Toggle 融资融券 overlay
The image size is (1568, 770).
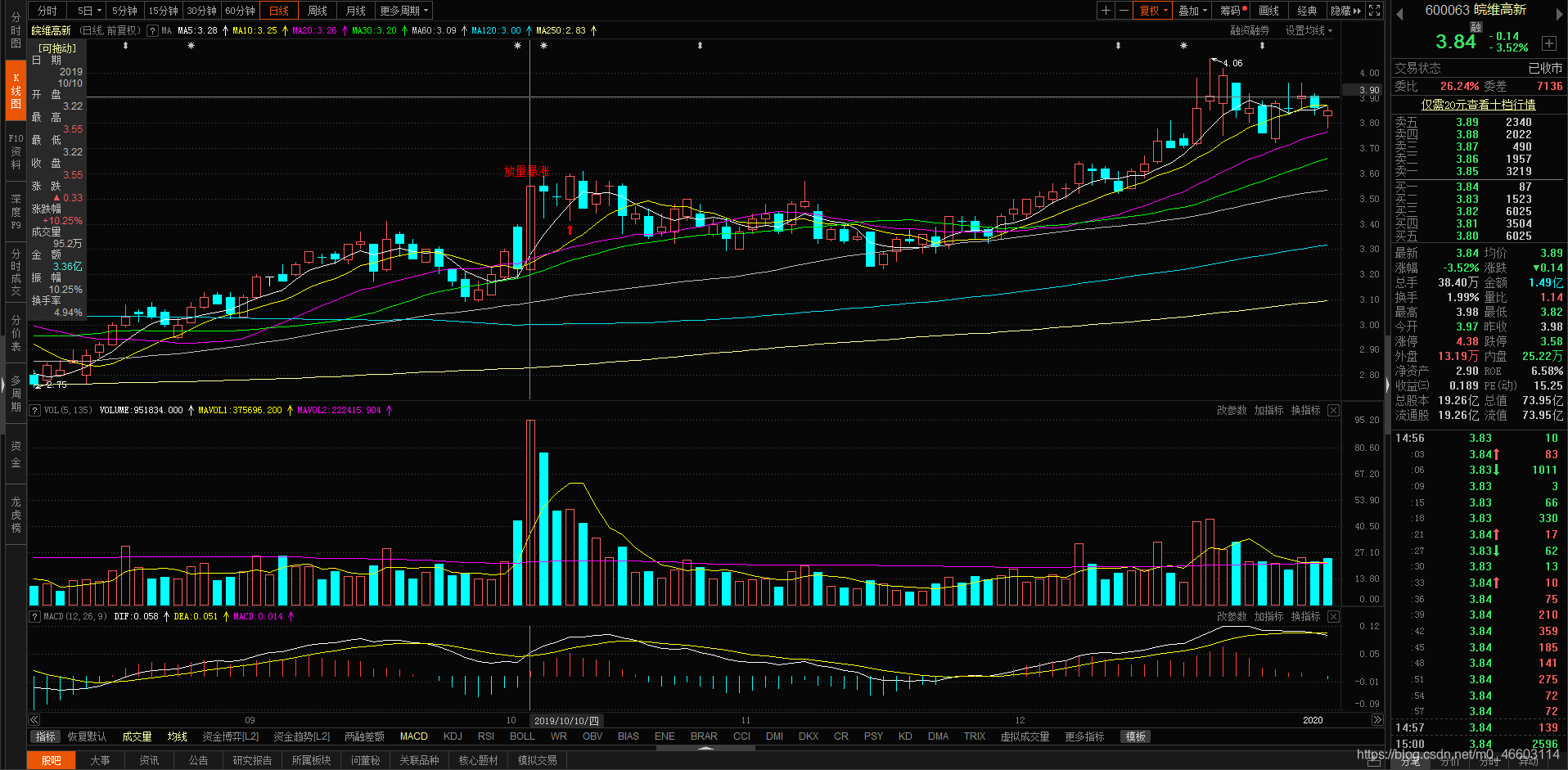point(1250,30)
